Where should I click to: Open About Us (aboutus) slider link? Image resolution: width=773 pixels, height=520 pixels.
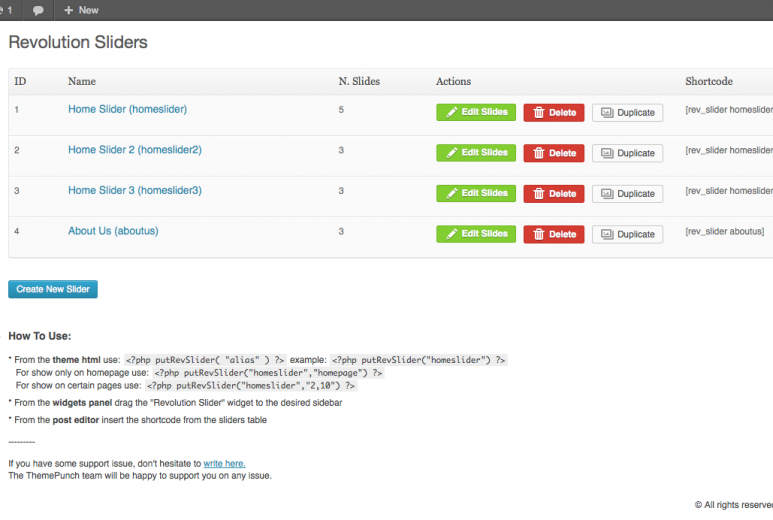[113, 231]
